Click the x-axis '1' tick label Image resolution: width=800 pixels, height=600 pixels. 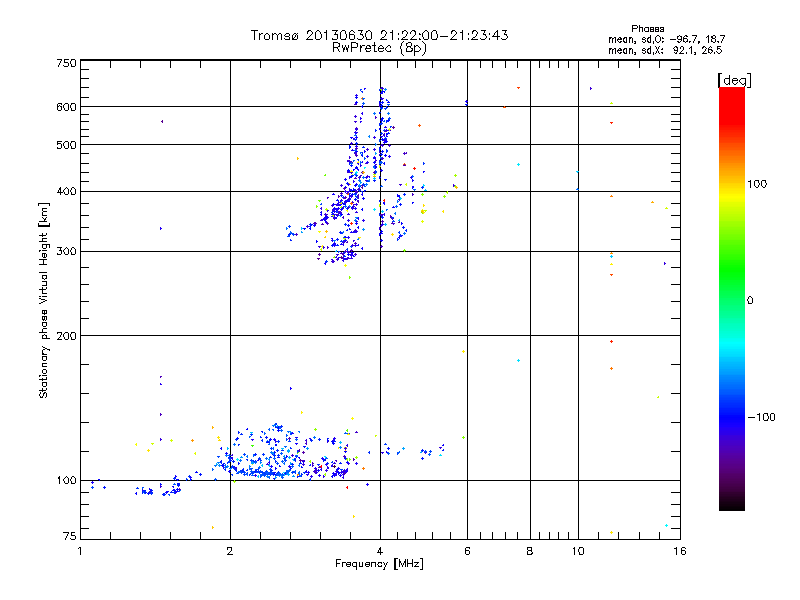[80, 551]
